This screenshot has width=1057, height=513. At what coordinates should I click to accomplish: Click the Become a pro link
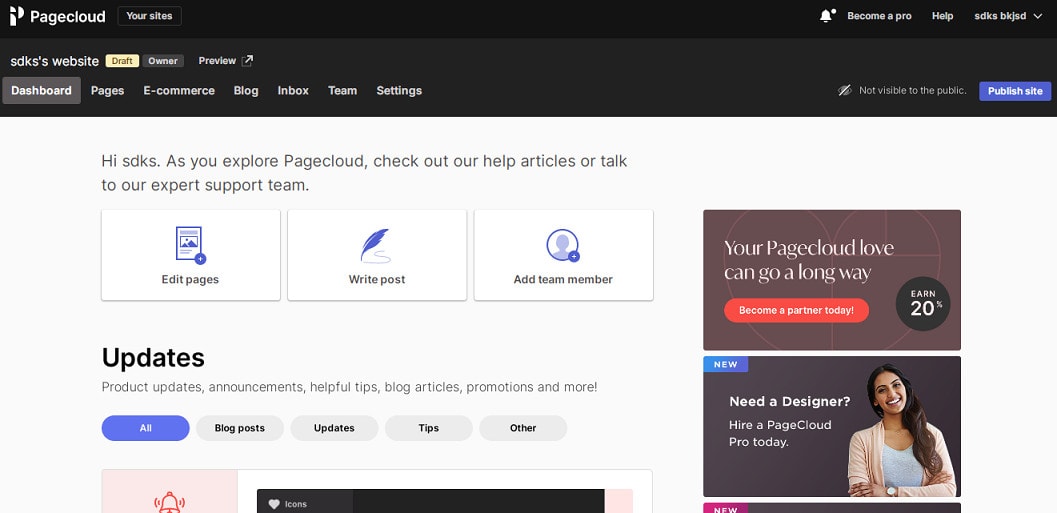(879, 16)
